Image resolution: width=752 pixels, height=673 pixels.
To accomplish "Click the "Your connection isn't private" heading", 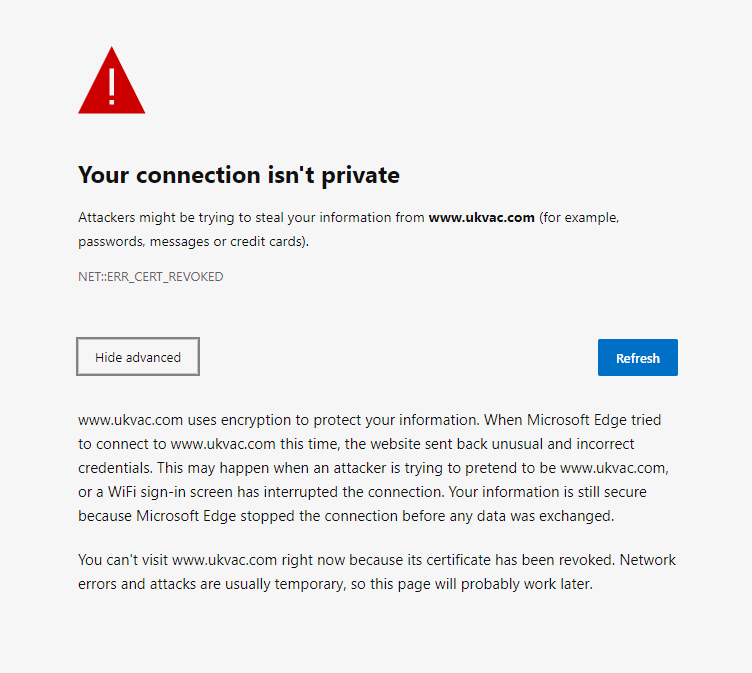I will click(239, 176).
